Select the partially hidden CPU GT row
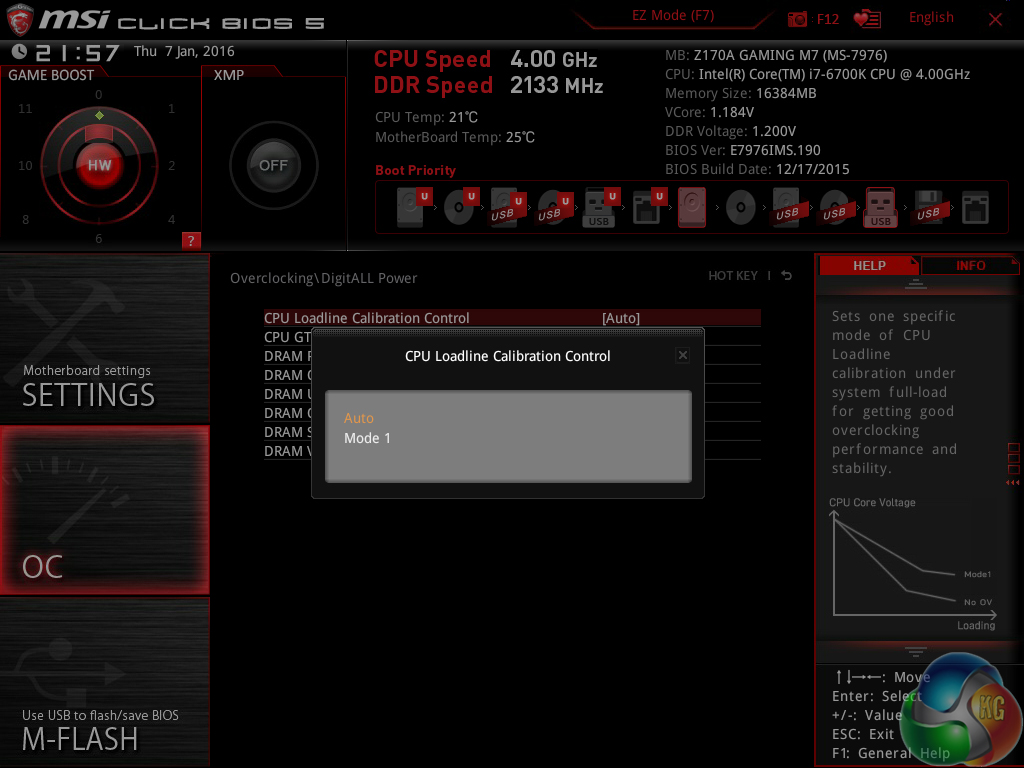The width and height of the screenshot is (1024, 768). [287, 337]
